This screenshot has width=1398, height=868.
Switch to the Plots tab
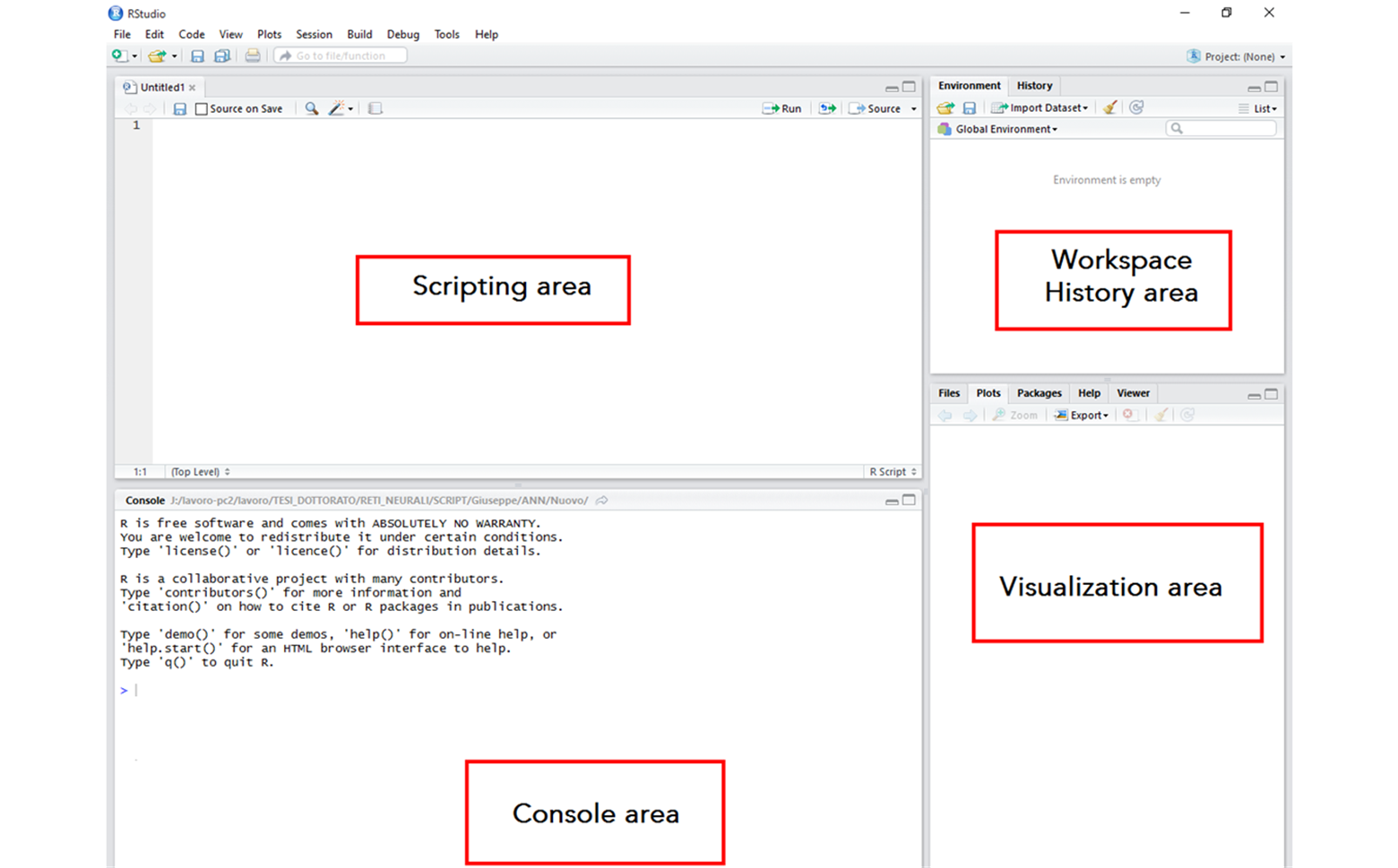[x=988, y=393]
